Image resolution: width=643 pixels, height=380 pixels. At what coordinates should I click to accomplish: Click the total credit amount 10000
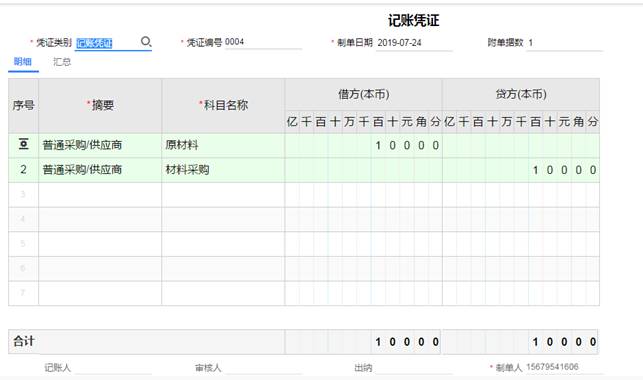[520, 342]
